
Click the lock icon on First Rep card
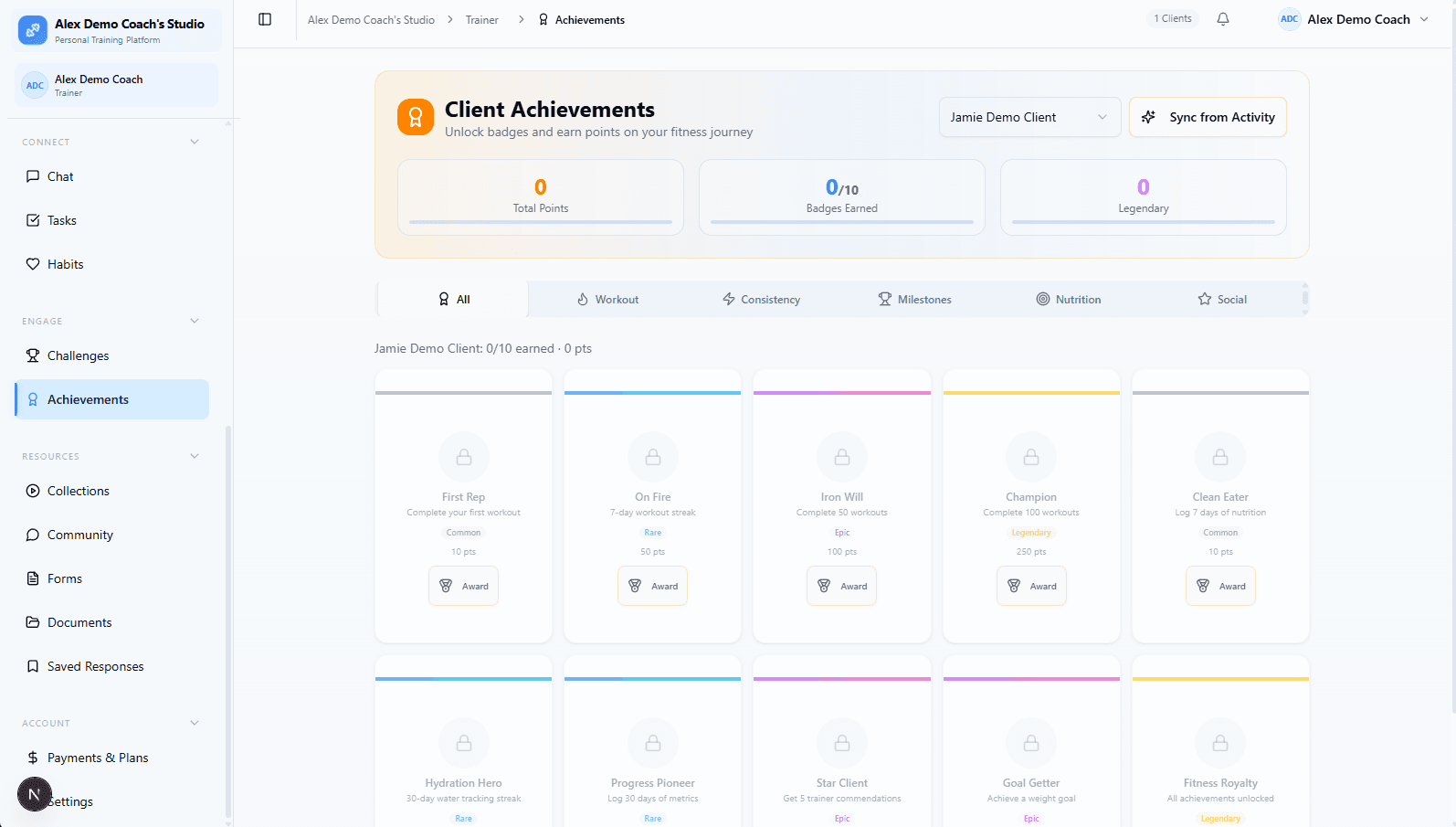(x=464, y=457)
